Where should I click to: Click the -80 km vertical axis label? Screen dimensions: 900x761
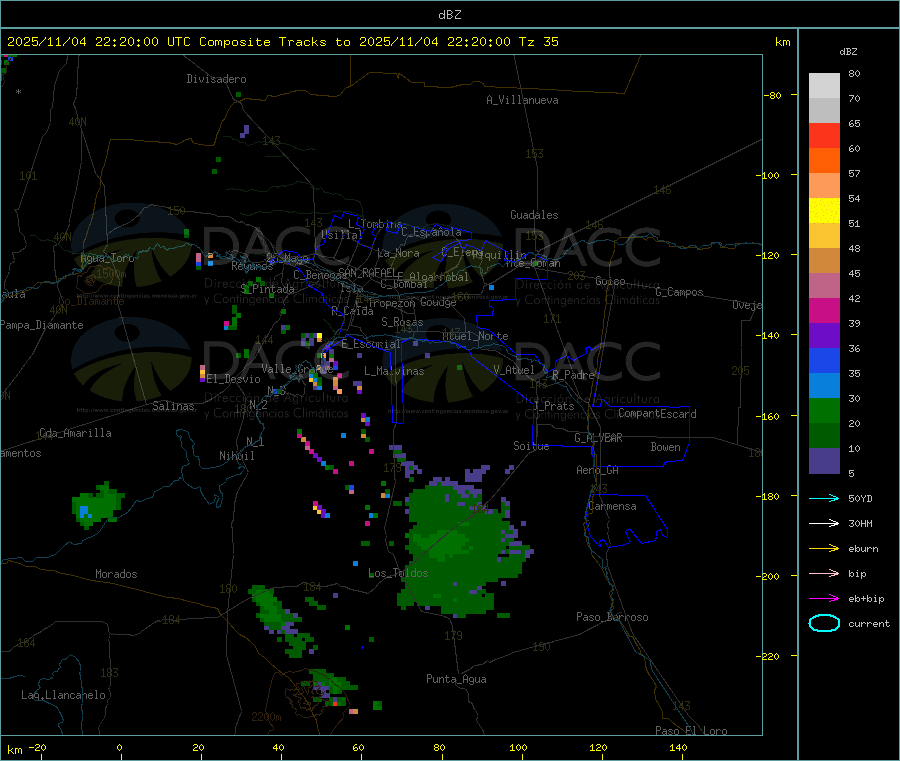click(x=771, y=95)
